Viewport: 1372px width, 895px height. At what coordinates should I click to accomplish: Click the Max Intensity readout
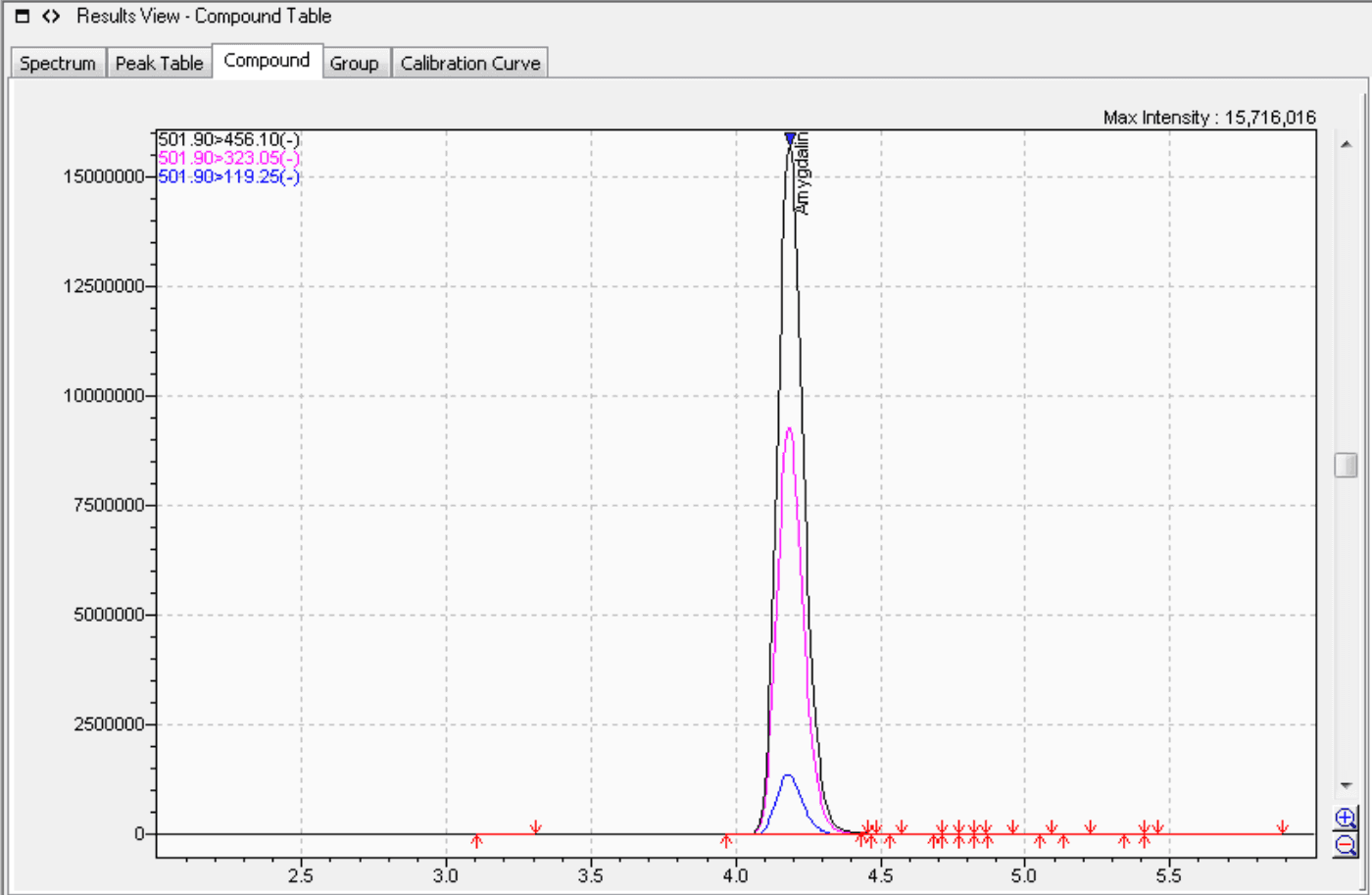pyautogui.click(x=1209, y=118)
